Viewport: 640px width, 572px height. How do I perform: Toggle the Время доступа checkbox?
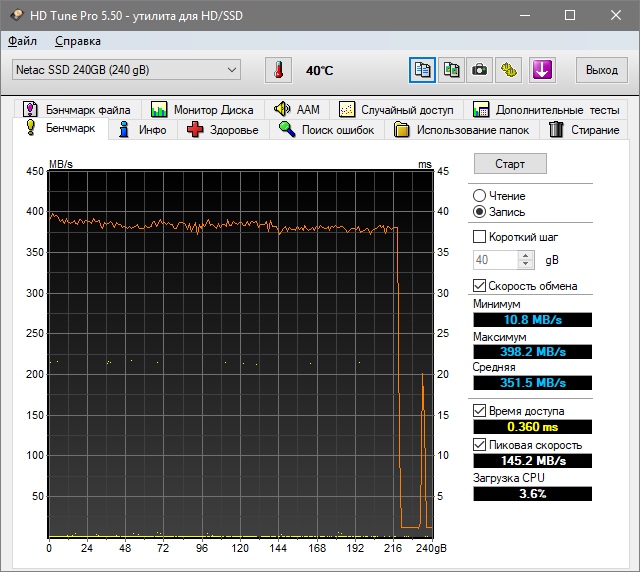(x=479, y=410)
